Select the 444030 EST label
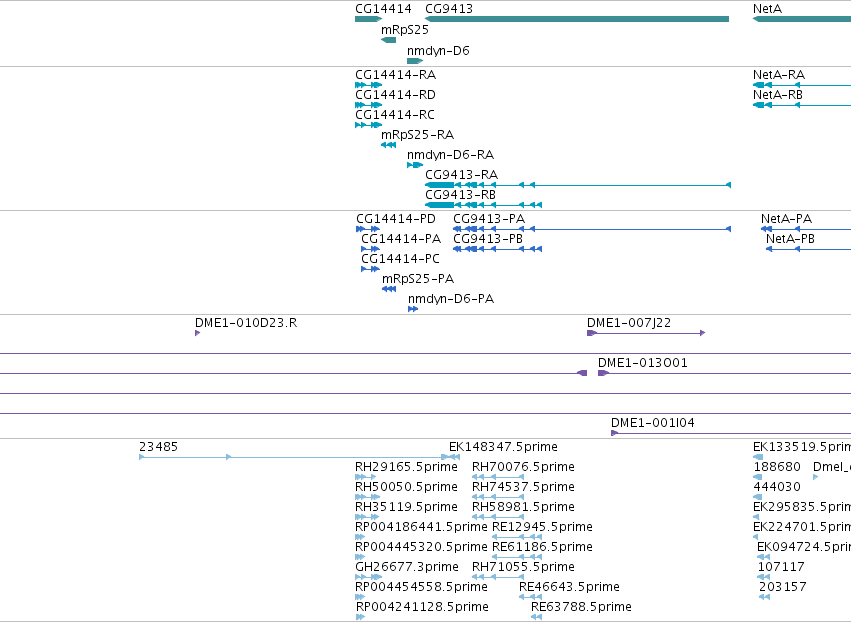Image resolution: width=851 pixels, height=622 pixels. [x=777, y=487]
